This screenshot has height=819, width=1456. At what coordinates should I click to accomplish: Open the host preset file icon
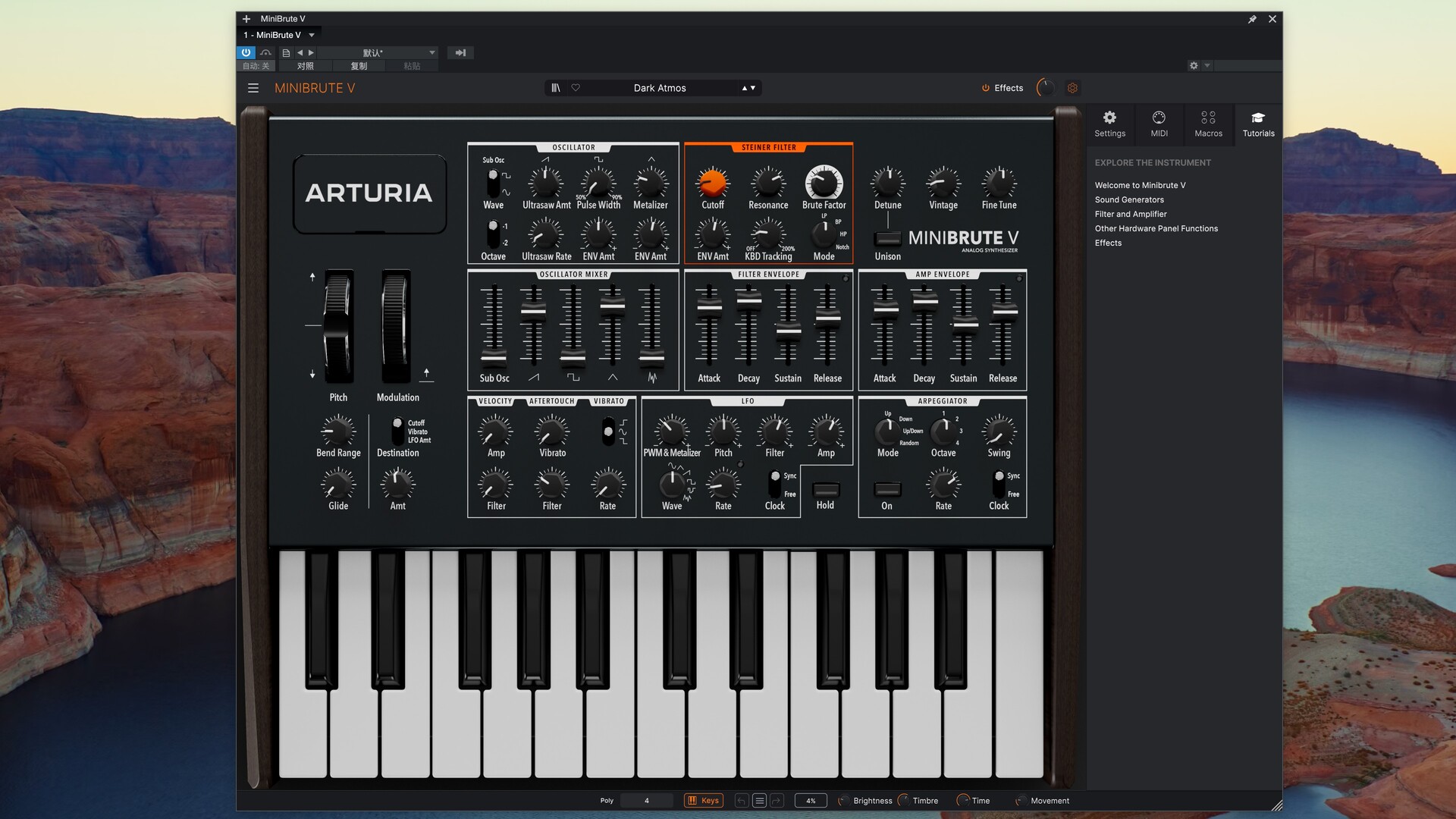click(286, 53)
